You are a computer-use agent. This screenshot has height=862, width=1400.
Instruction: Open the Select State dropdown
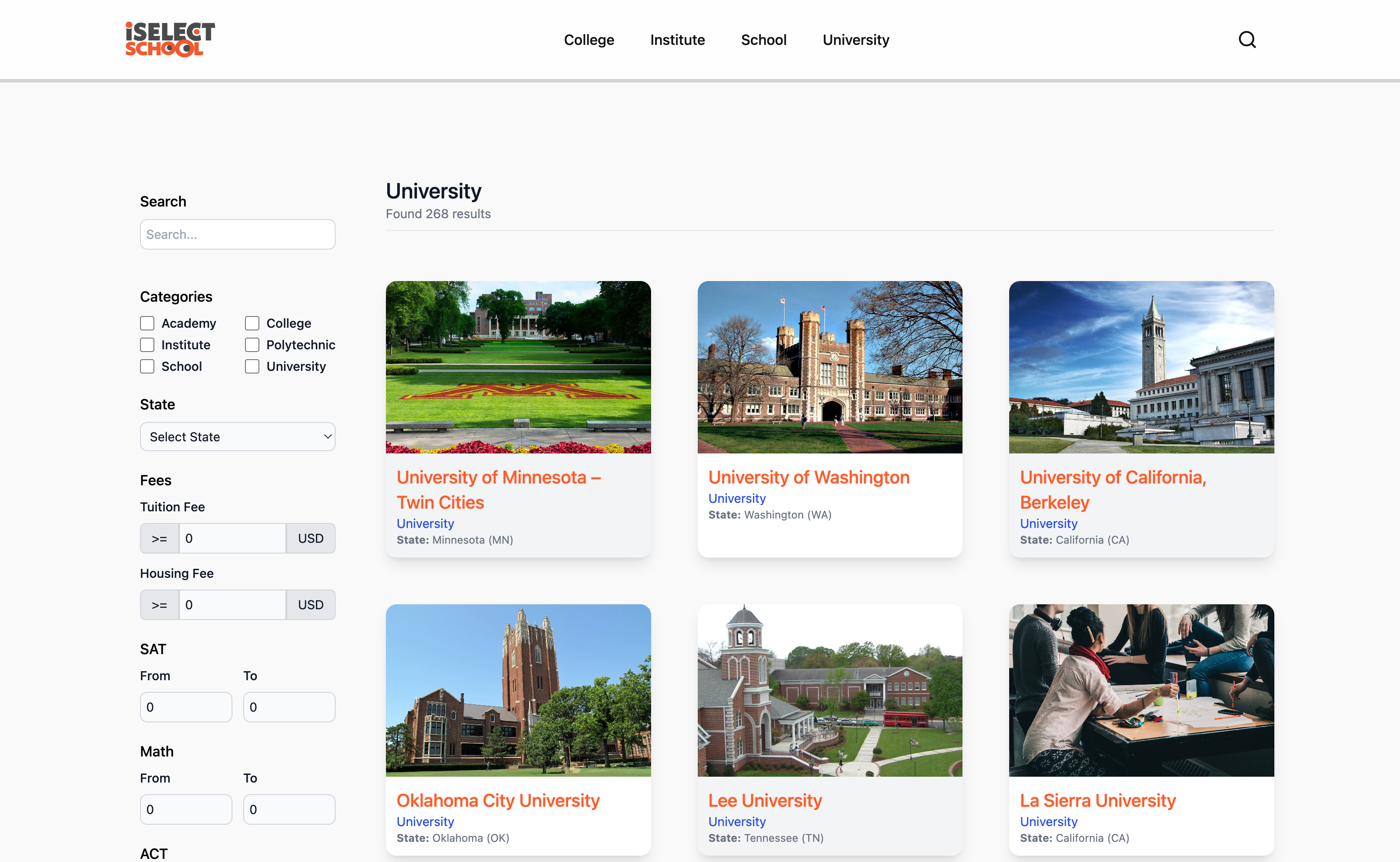[x=238, y=437]
